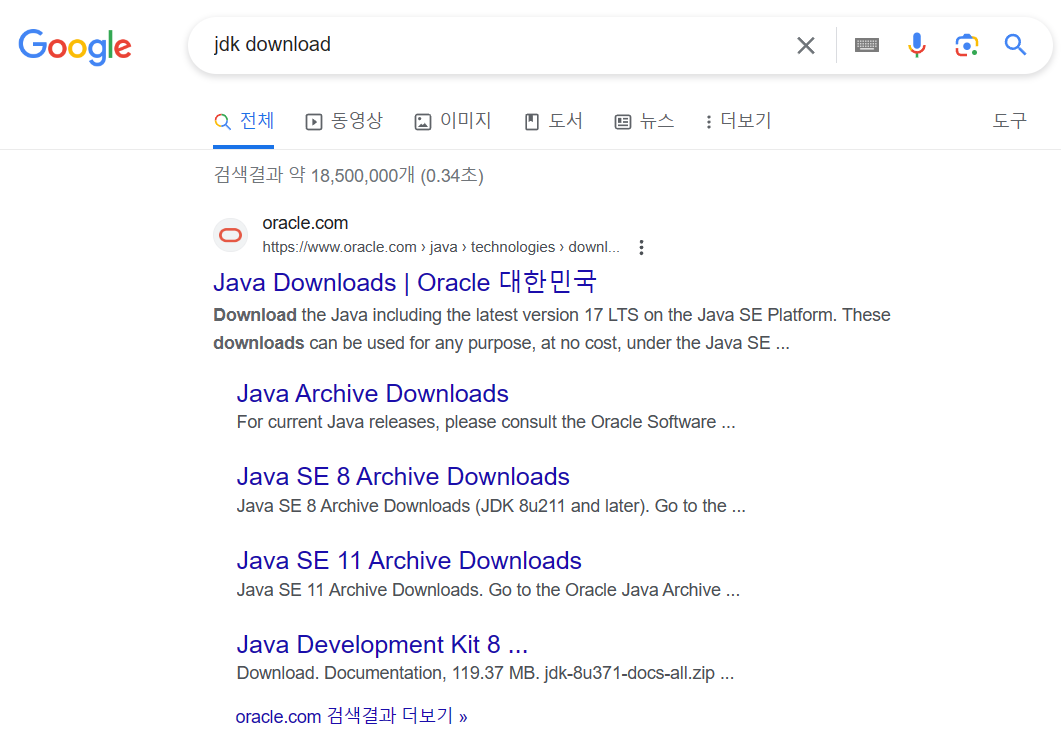The width and height of the screenshot is (1061, 732).
Task: Open the Java SE 11 Archive Downloads link
Action: coord(408,560)
